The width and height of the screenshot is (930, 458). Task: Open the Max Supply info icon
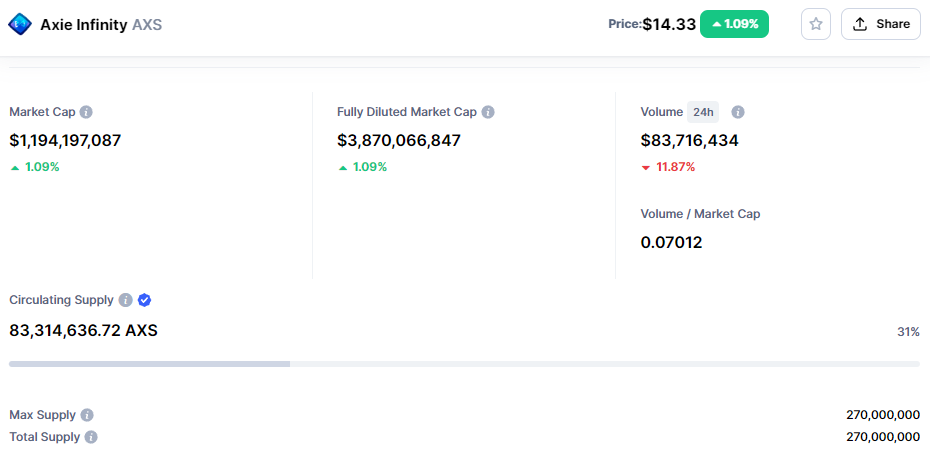coord(87,415)
